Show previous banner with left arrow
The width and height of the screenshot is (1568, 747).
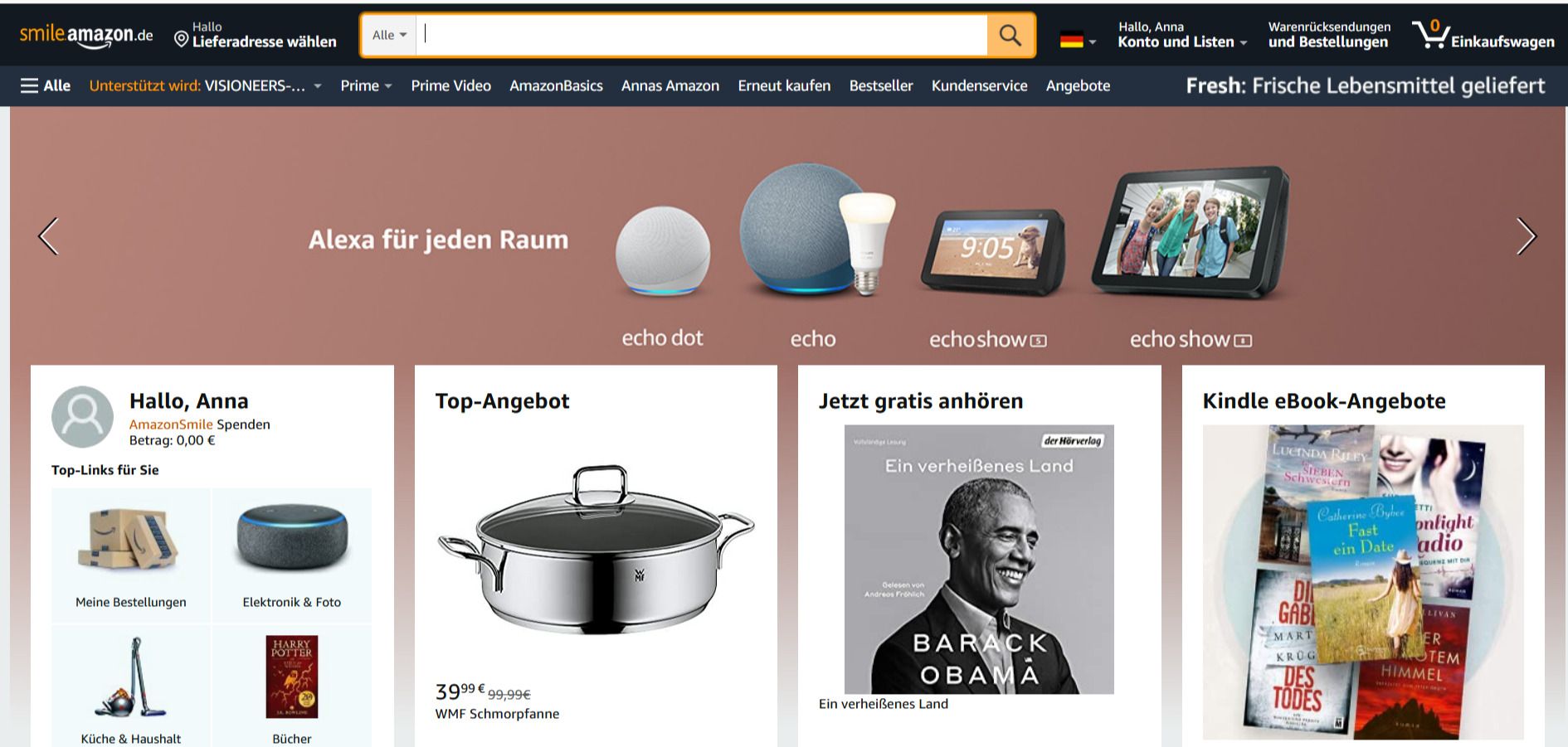49,236
